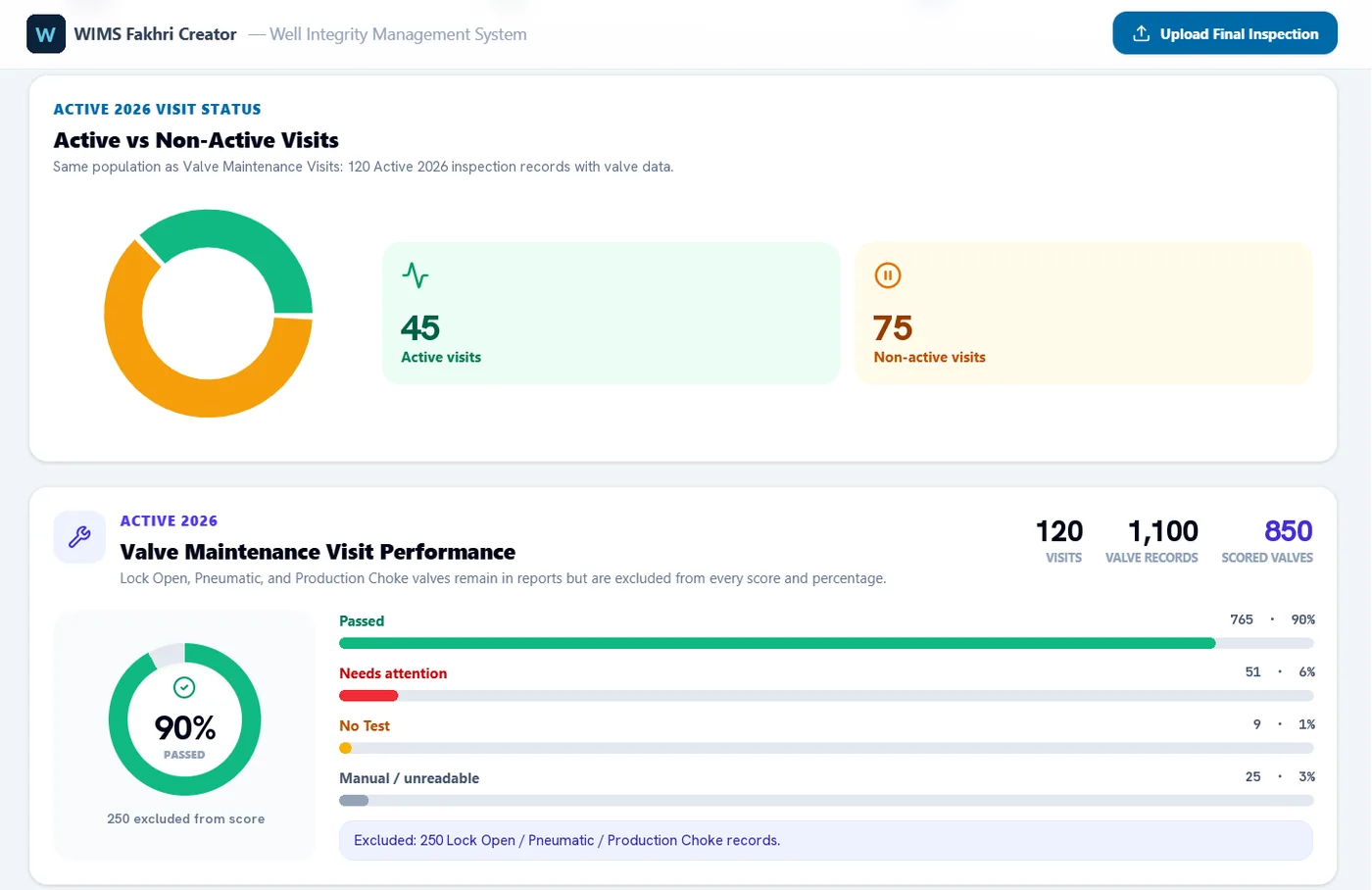The image size is (1372, 890).
Task: Click the 'Active visits' label
Action: click(441, 358)
